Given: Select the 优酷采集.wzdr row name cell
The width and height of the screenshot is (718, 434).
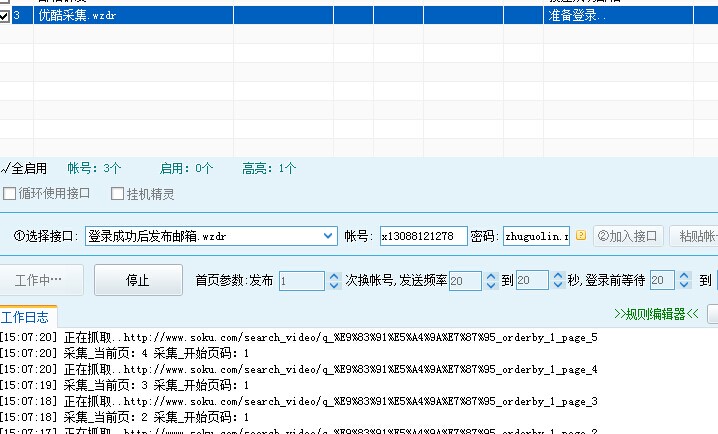Looking at the screenshot, I should pos(133,16).
